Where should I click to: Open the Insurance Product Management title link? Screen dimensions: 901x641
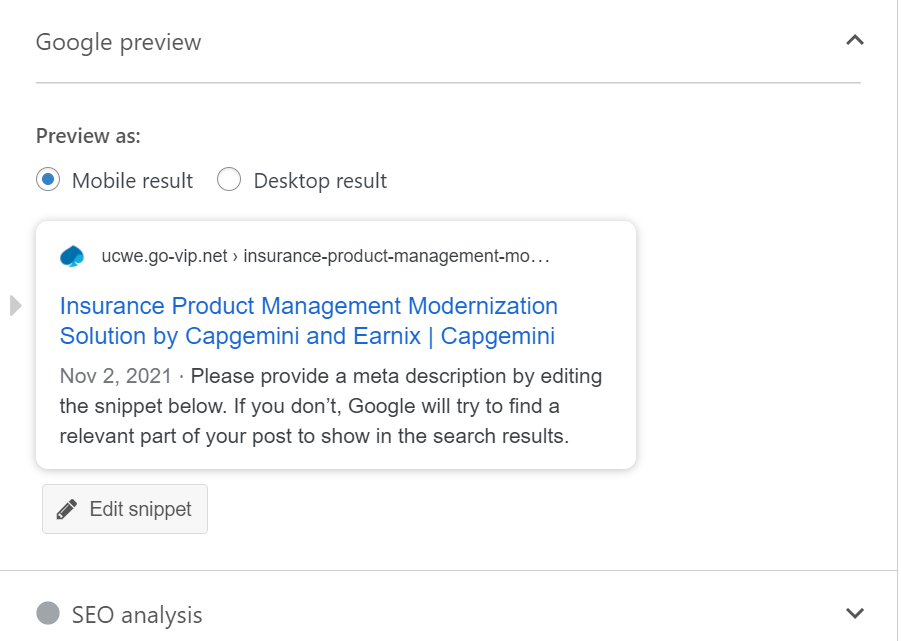(308, 306)
